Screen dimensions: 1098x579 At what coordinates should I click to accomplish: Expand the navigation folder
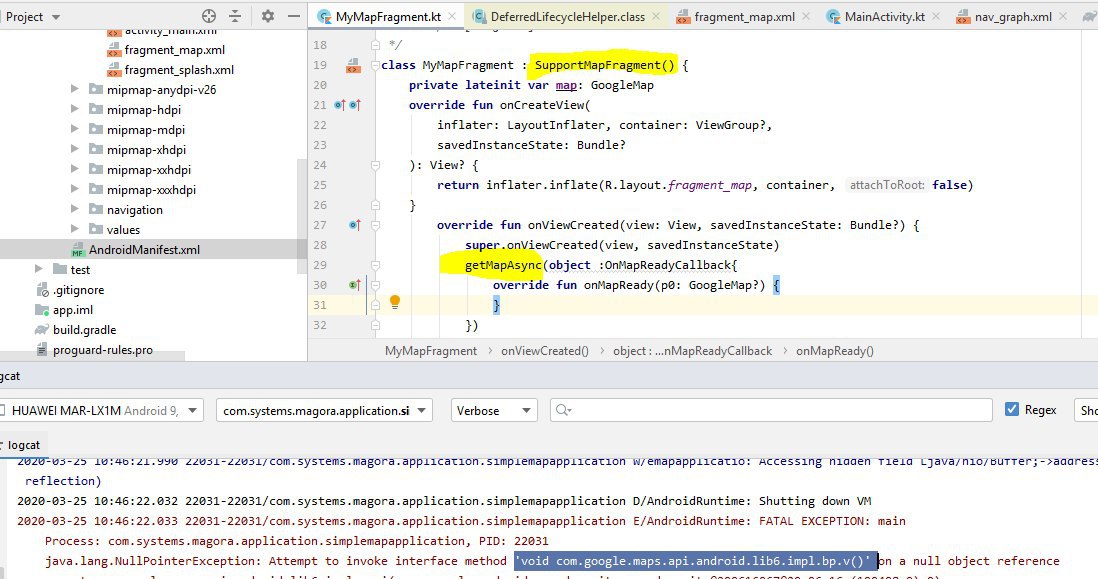[74, 209]
